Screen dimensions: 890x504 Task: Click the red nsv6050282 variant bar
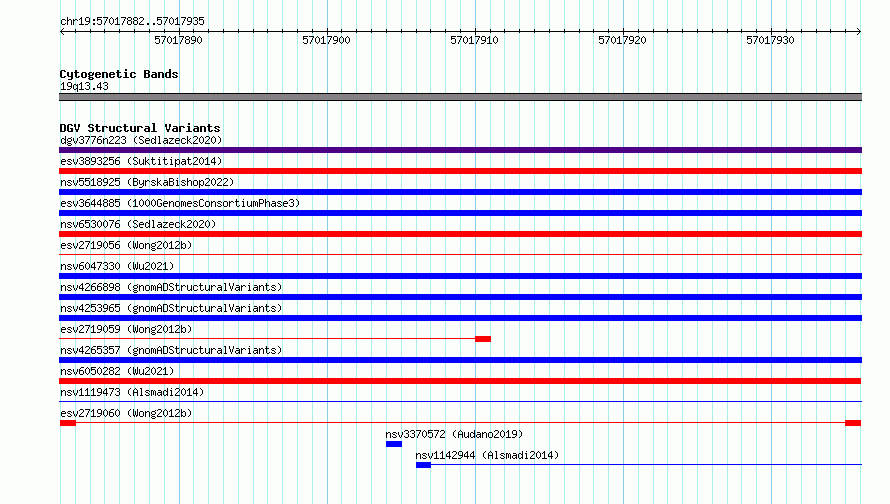tap(460, 381)
